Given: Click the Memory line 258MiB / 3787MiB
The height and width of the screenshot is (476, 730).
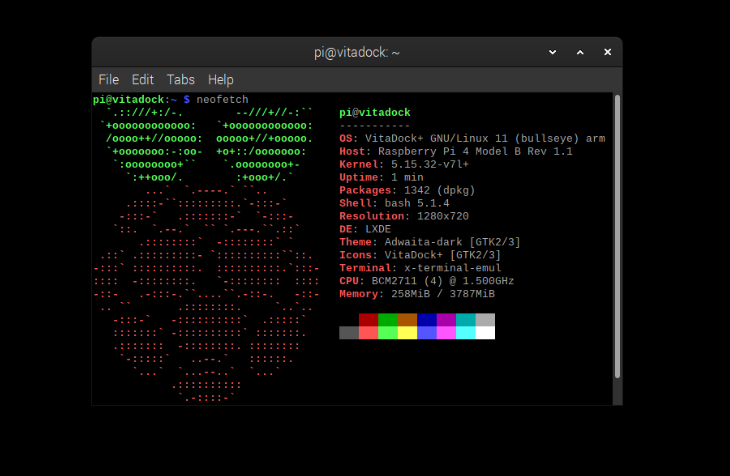Looking at the screenshot, I should pyautogui.click(x=417, y=294).
